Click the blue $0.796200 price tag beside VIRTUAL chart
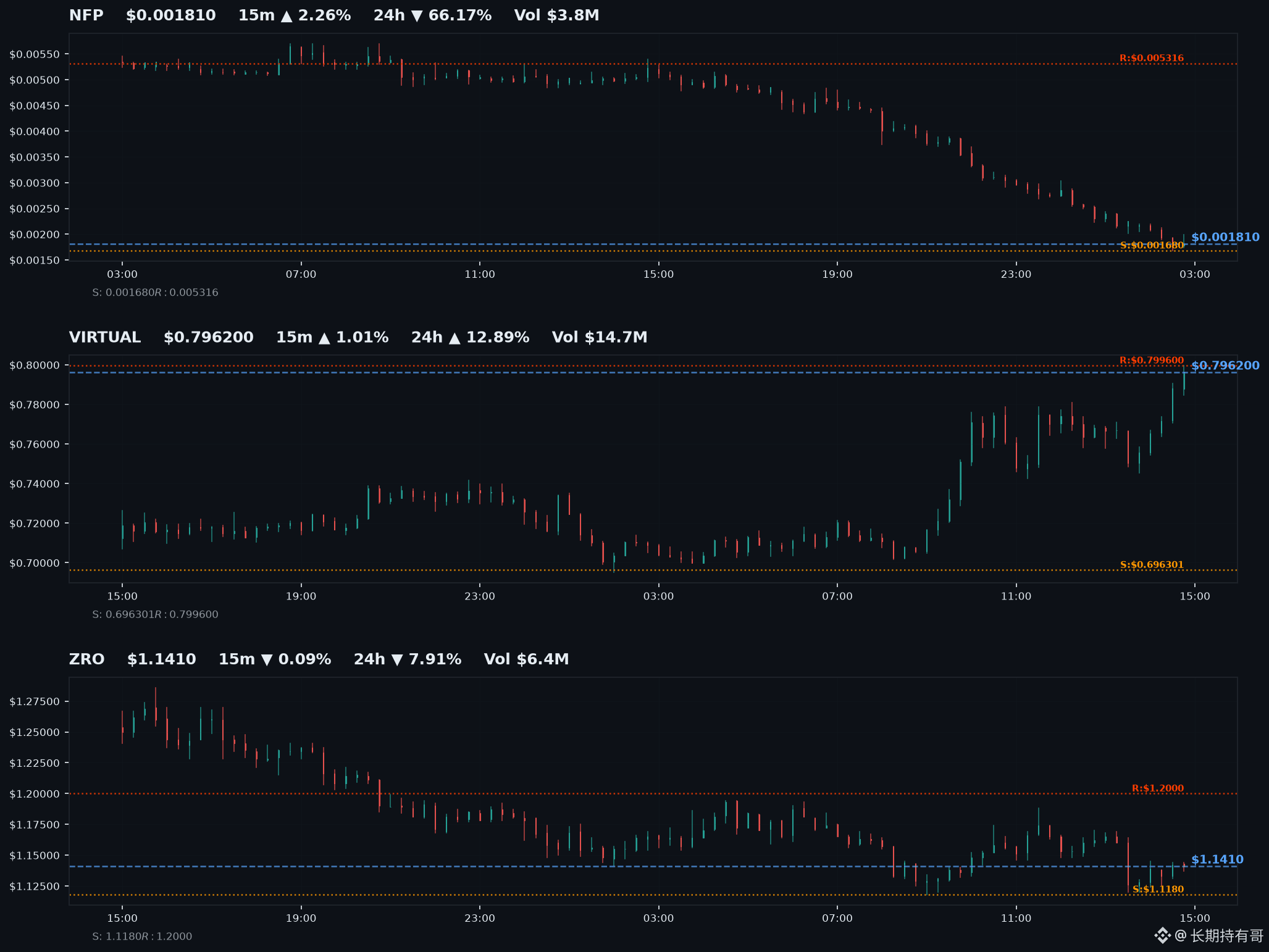1269x952 pixels. 1225,365
